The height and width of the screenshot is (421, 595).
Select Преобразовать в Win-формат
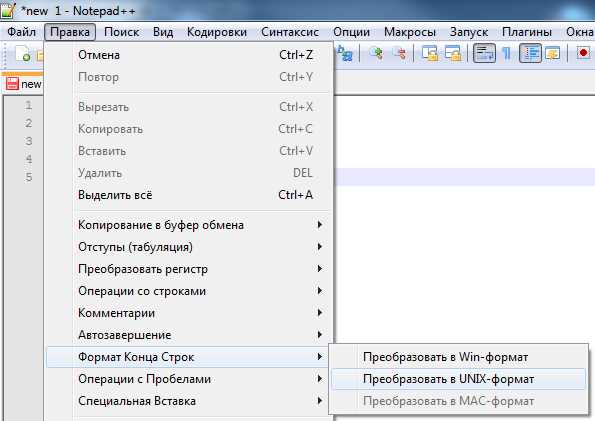pyautogui.click(x=458, y=357)
